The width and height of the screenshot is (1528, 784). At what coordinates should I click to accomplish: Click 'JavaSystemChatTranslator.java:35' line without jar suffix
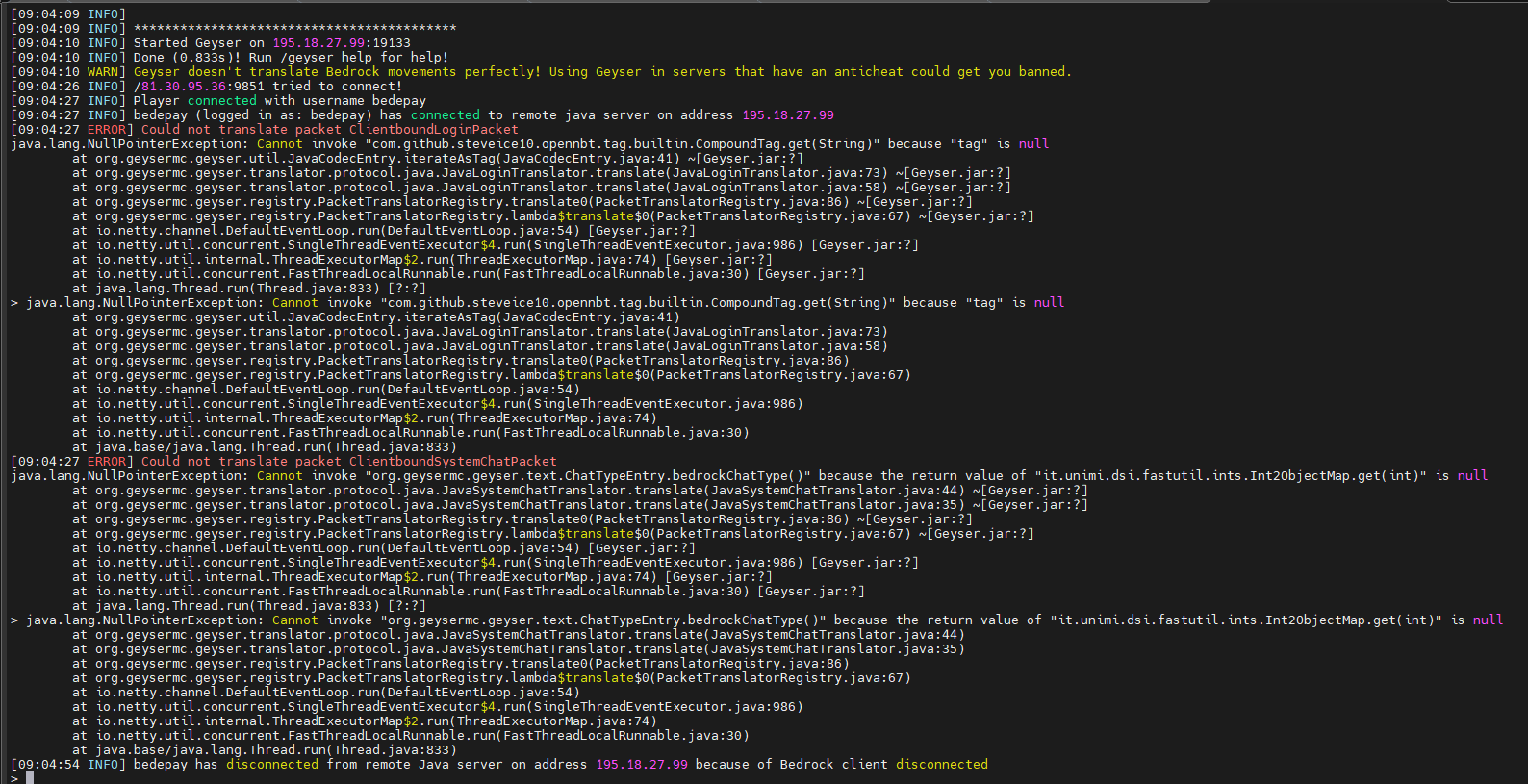click(x=519, y=648)
